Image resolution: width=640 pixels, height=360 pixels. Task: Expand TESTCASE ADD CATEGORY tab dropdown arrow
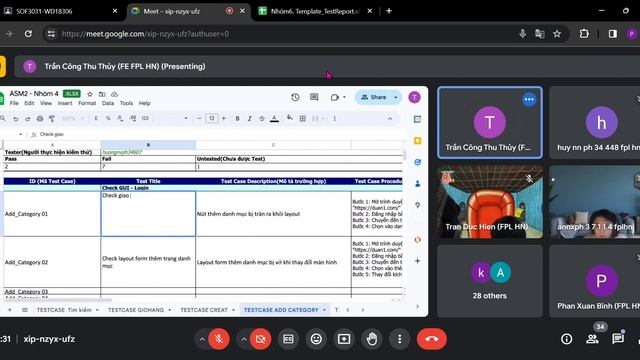(324, 310)
